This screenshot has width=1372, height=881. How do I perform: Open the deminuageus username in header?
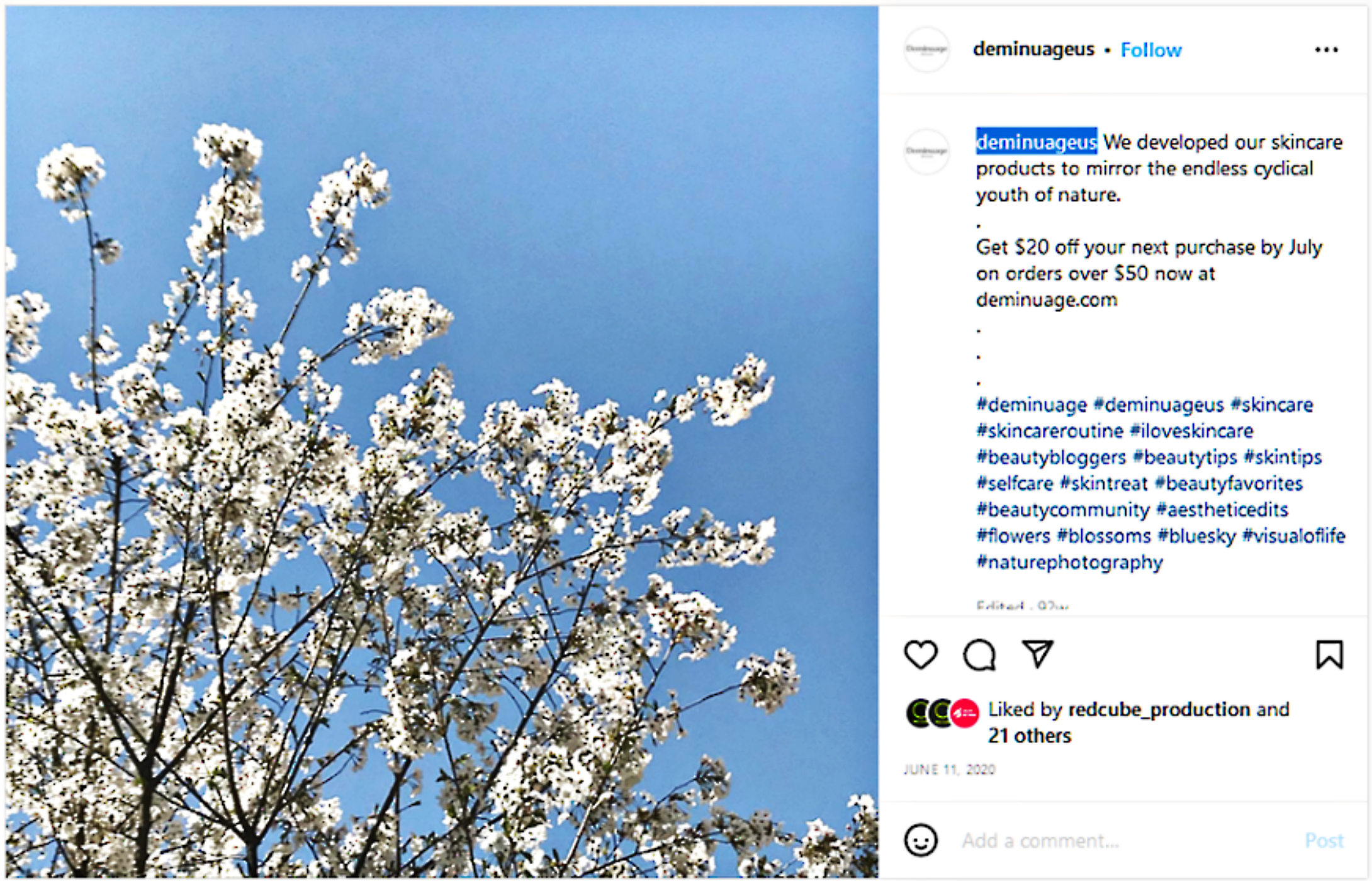click(1033, 49)
